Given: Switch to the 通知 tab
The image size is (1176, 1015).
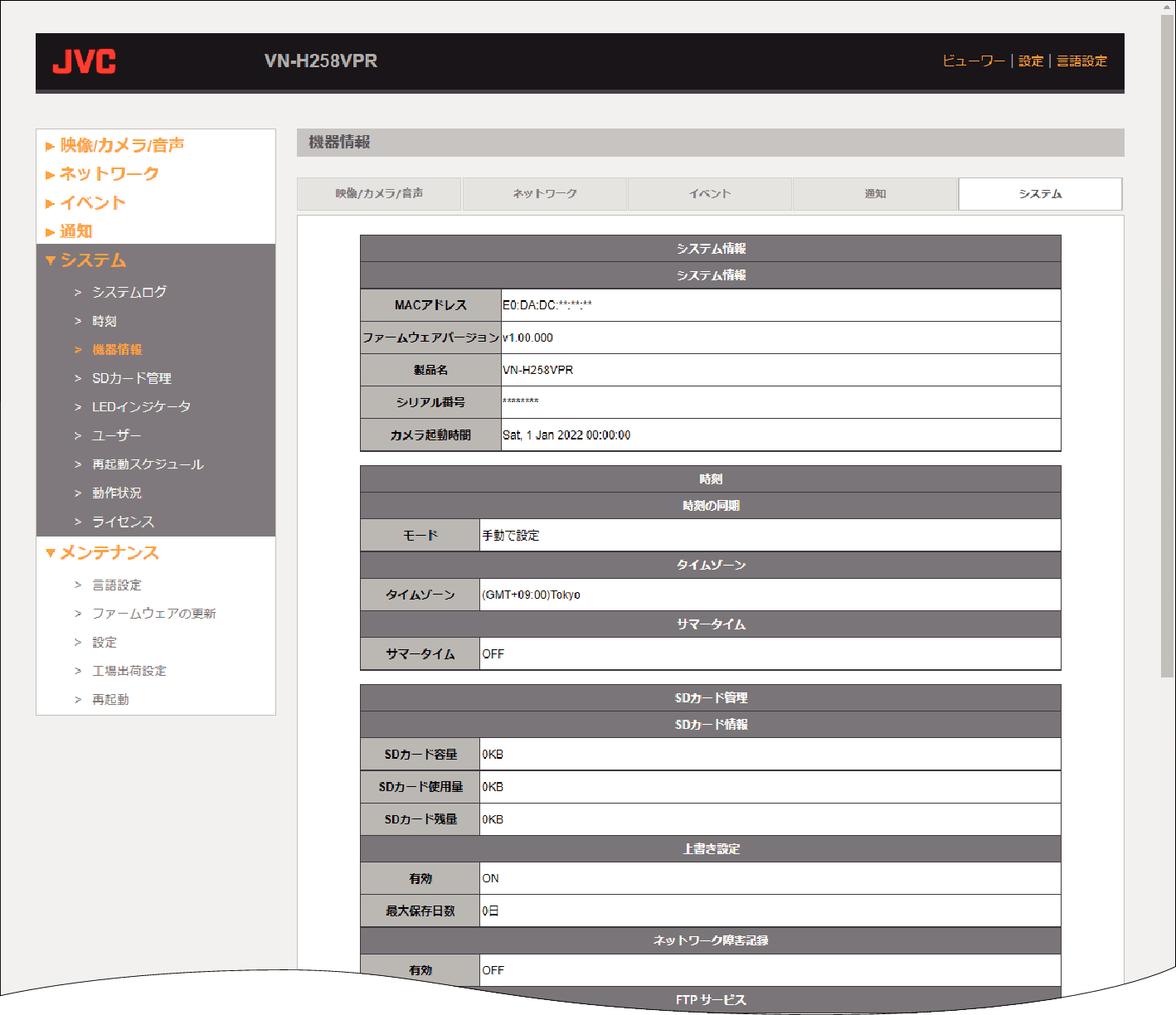Looking at the screenshot, I should (875, 193).
